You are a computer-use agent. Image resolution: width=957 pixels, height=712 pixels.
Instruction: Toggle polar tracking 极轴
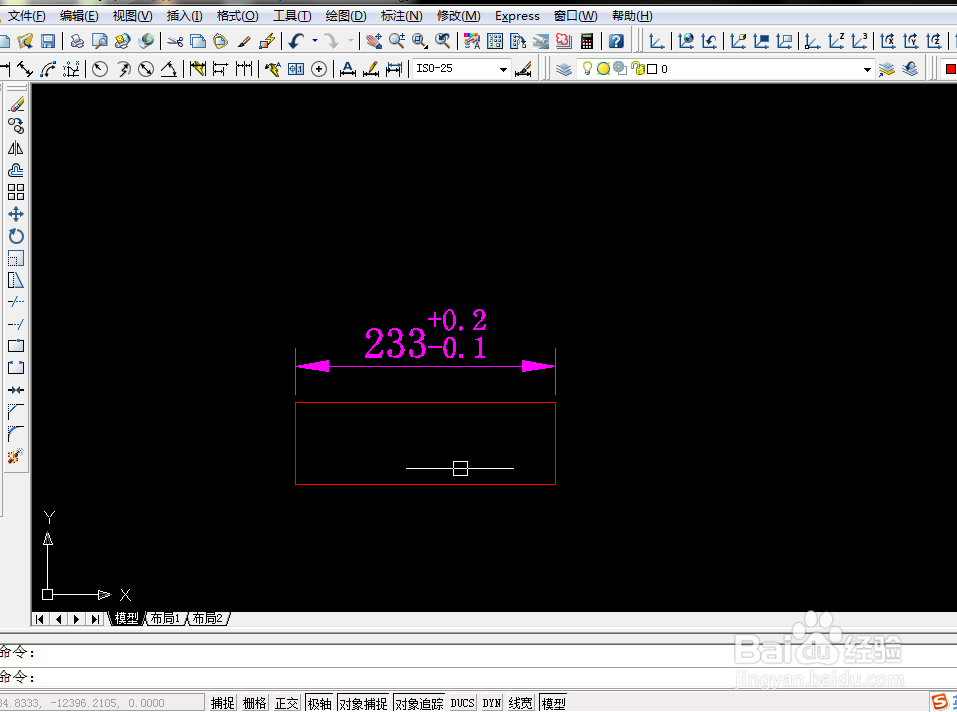pos(319,703)
